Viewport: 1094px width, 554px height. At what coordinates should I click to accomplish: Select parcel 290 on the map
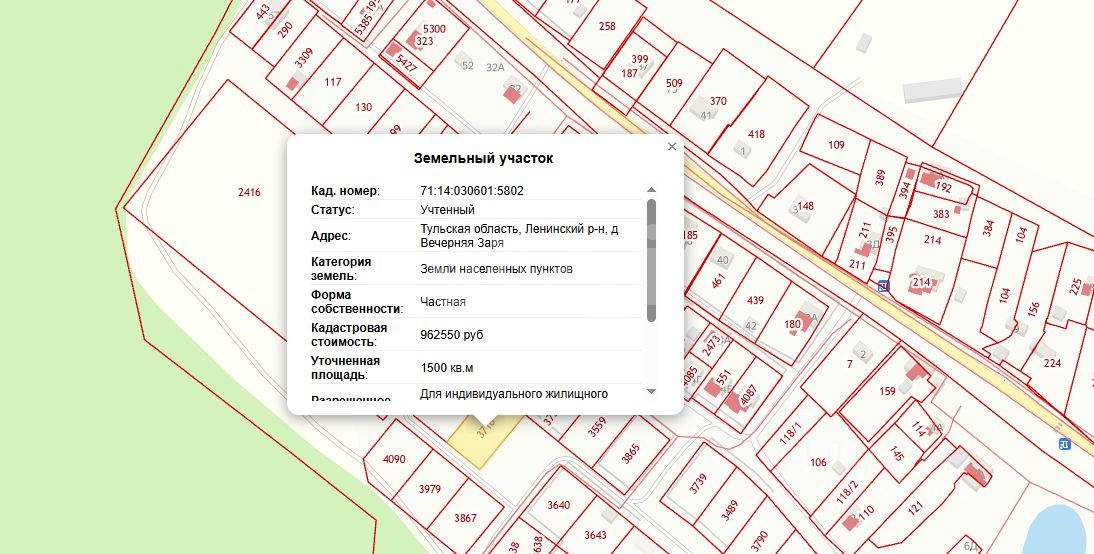pos(285,29)
